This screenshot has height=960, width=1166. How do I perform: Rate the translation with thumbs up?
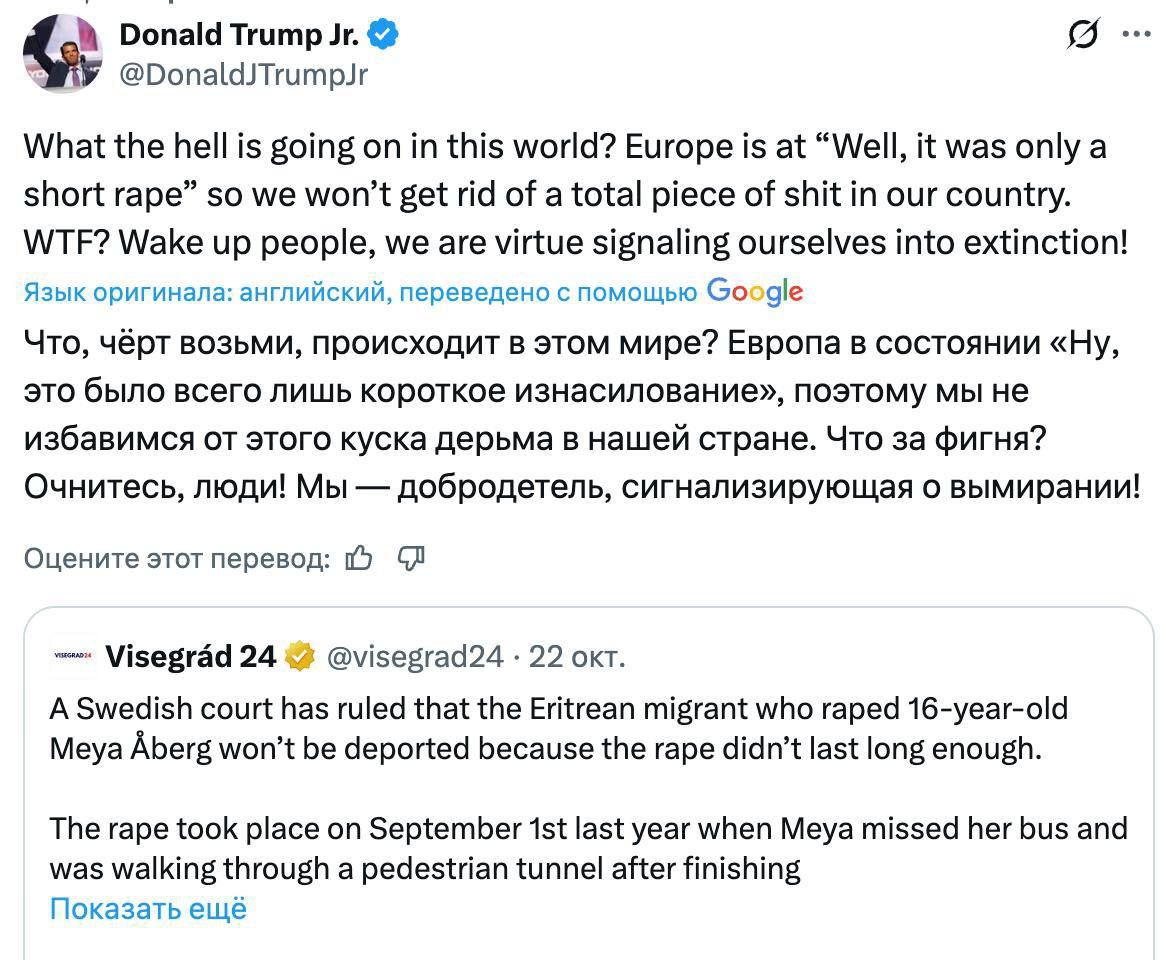[x=359, y=558]
